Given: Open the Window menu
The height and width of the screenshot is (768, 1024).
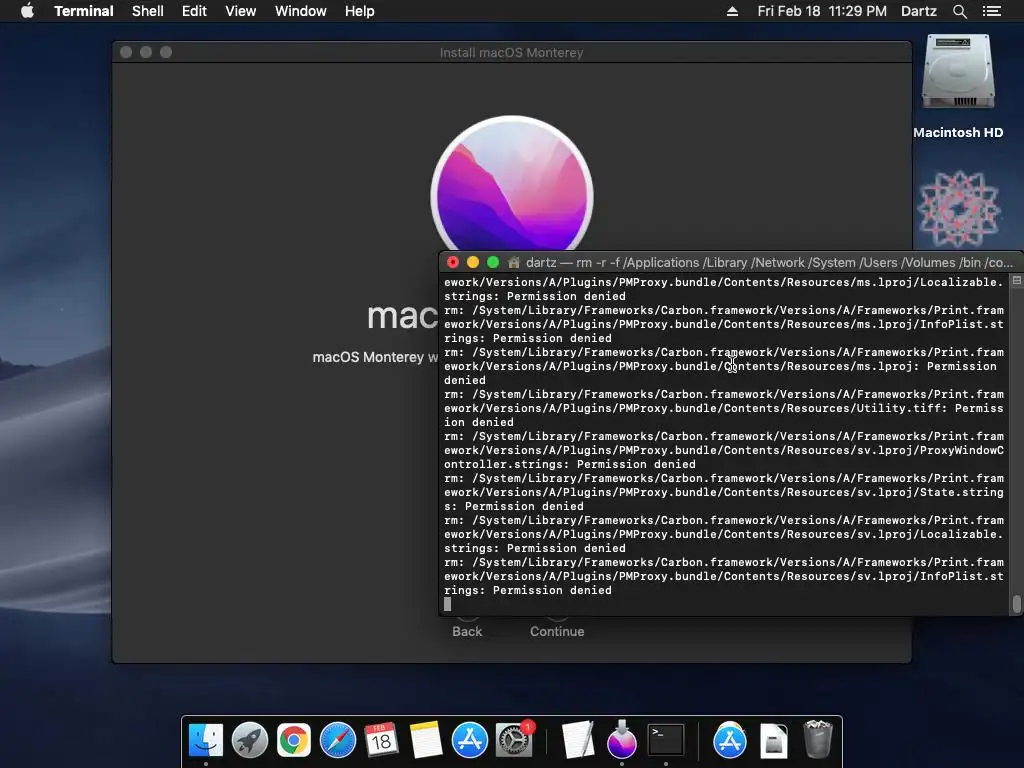Looking at the screenshot, I should tap(300, 11).
